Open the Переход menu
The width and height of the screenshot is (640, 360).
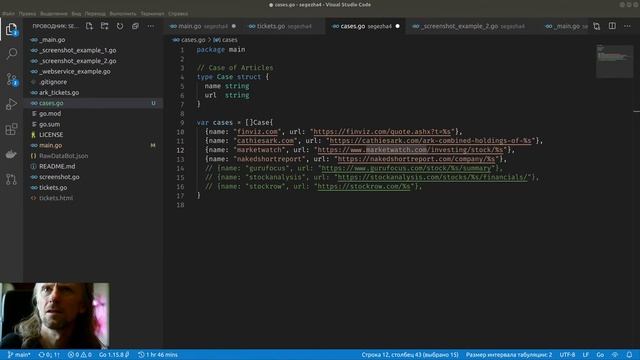click(95, 13)
